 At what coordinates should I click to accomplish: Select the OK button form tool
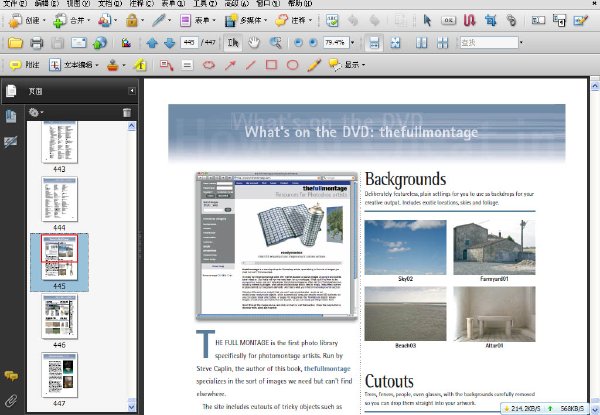448,20
